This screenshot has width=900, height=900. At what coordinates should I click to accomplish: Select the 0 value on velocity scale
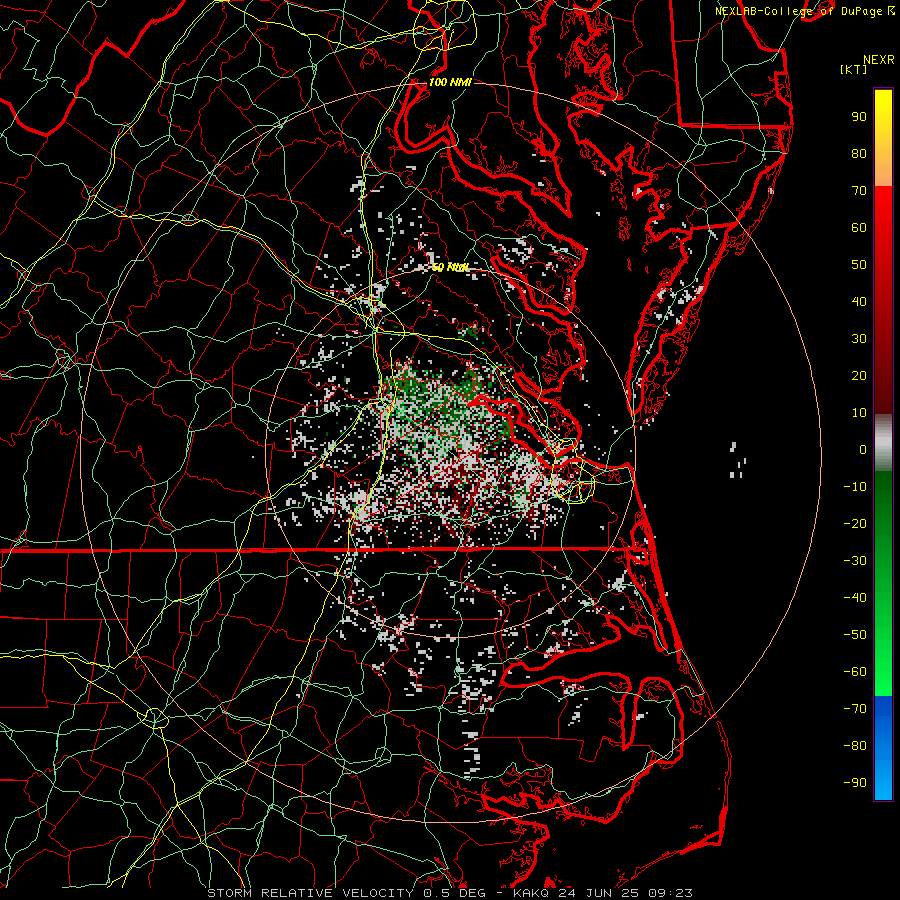[863, 449]
